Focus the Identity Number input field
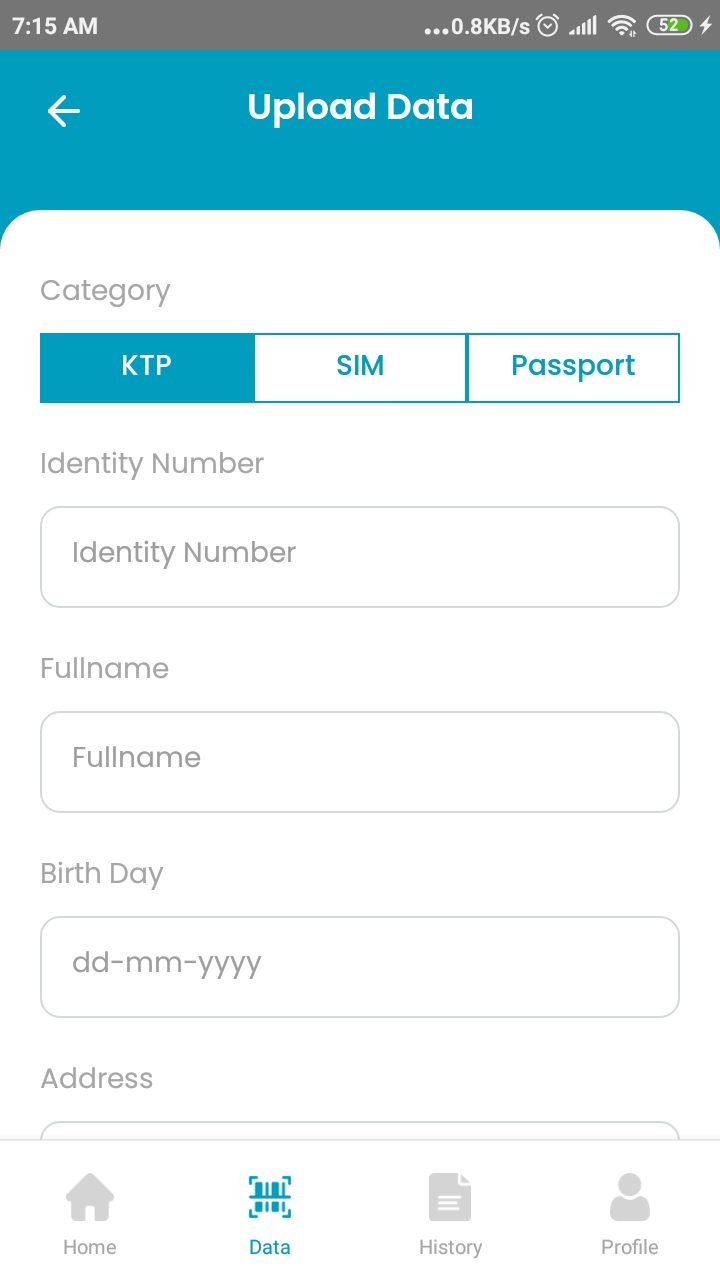The image size is (720, 1280). [x=360, y=557]
